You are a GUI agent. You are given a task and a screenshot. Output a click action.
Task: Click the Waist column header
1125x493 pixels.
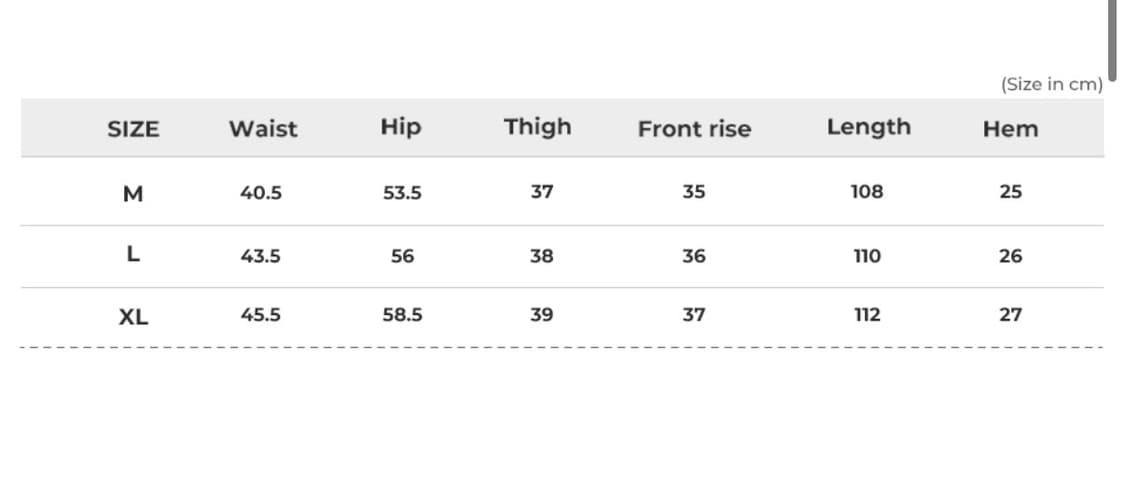pos(263,129)
